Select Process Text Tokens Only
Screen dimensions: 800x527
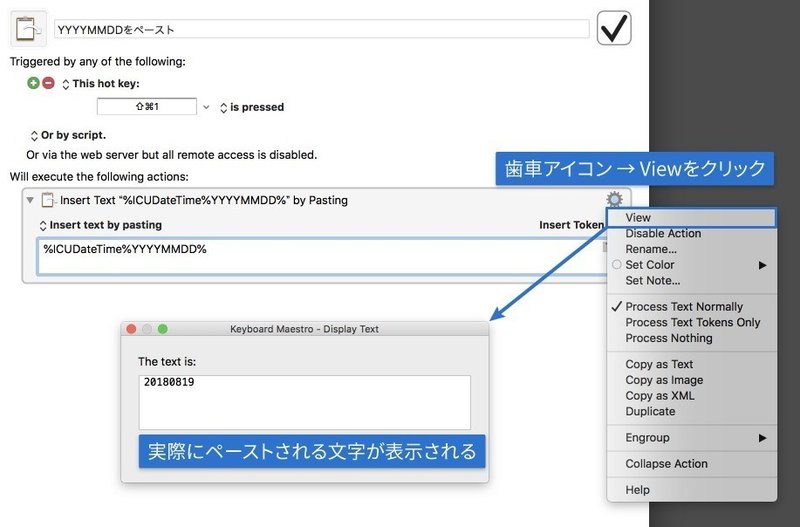(x=691, y=322)
